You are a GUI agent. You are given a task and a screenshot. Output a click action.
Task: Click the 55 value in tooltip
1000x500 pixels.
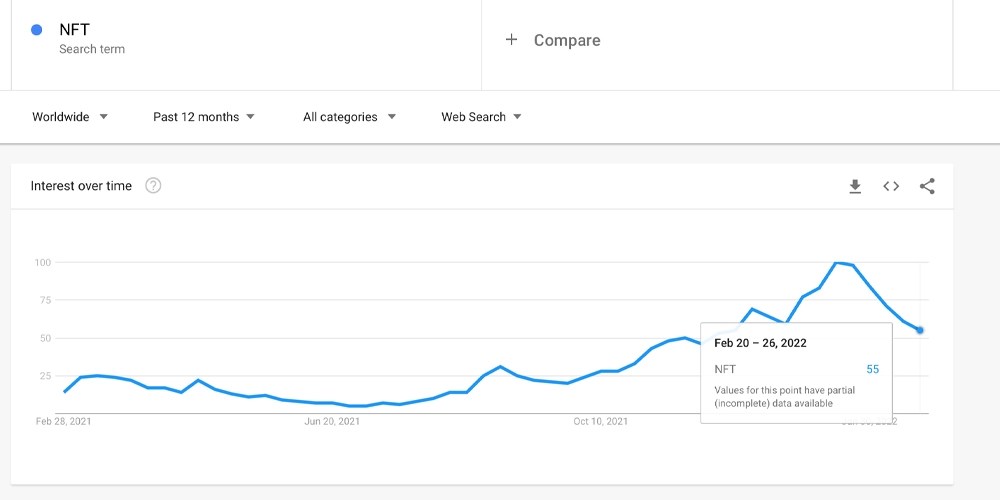click(x=872, y=369)
